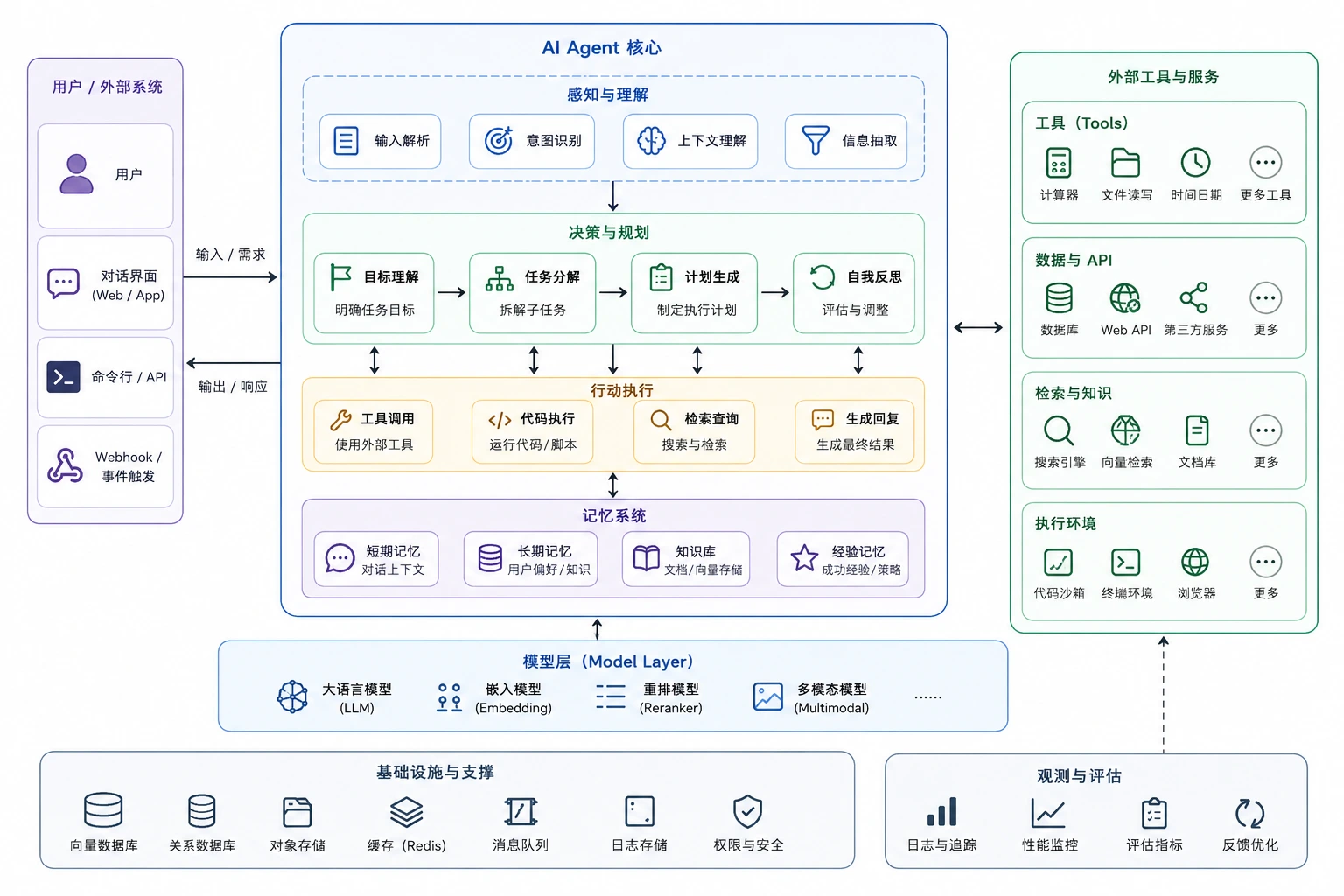Select the 性能监控 chart icon
Image resolution: width=1344 pixels, height=896 pixels.
tap(1048, 813)
